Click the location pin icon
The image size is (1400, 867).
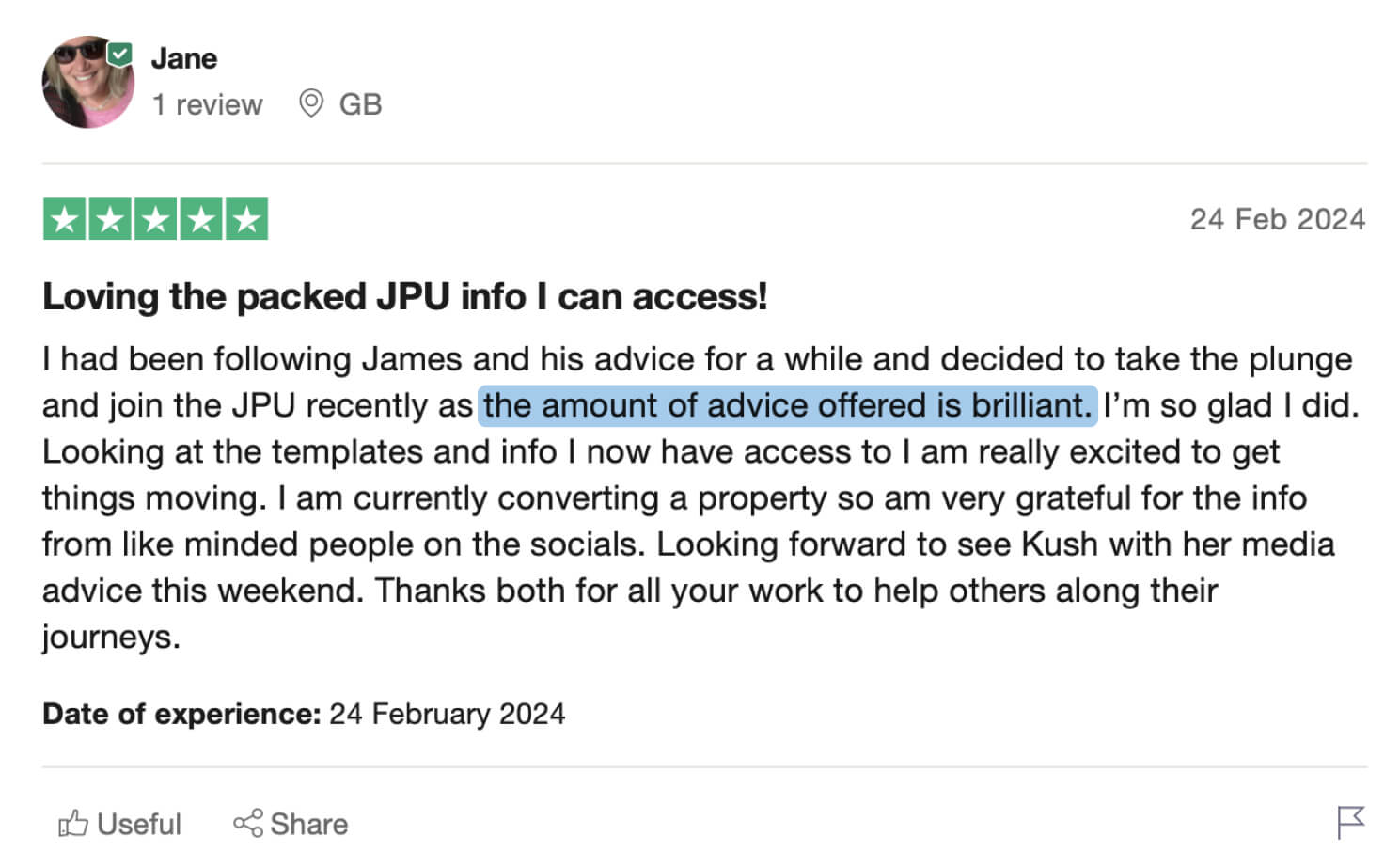(x=310, y=103)
